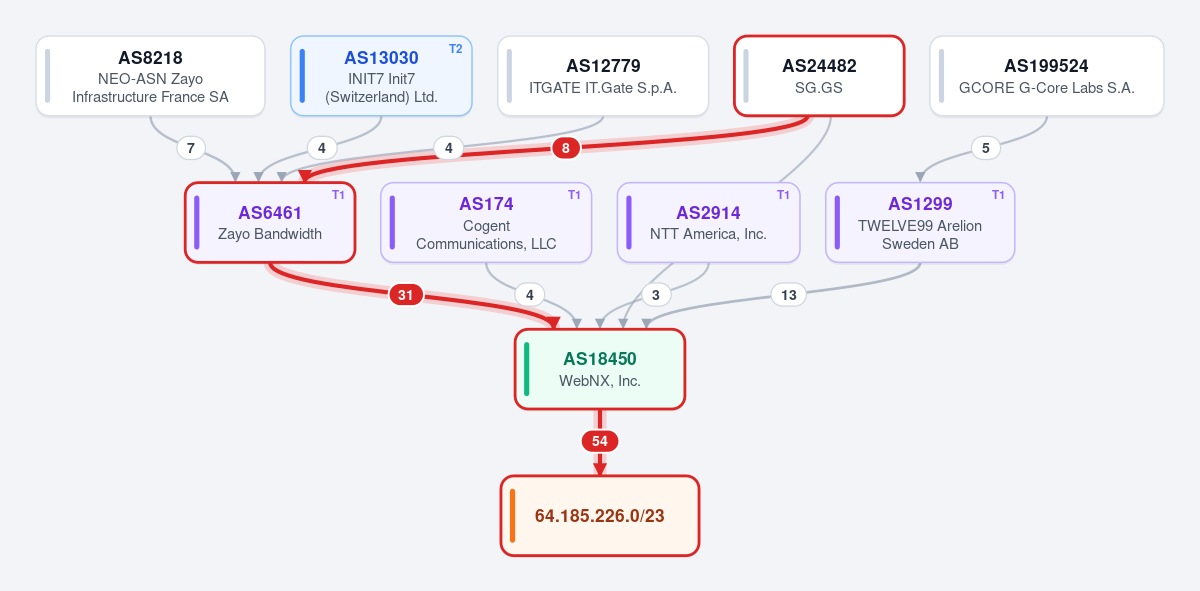
Task: Click the AS18450 WebNX, Inc. node
Action: pyautogui.click(x=600, y=369)
